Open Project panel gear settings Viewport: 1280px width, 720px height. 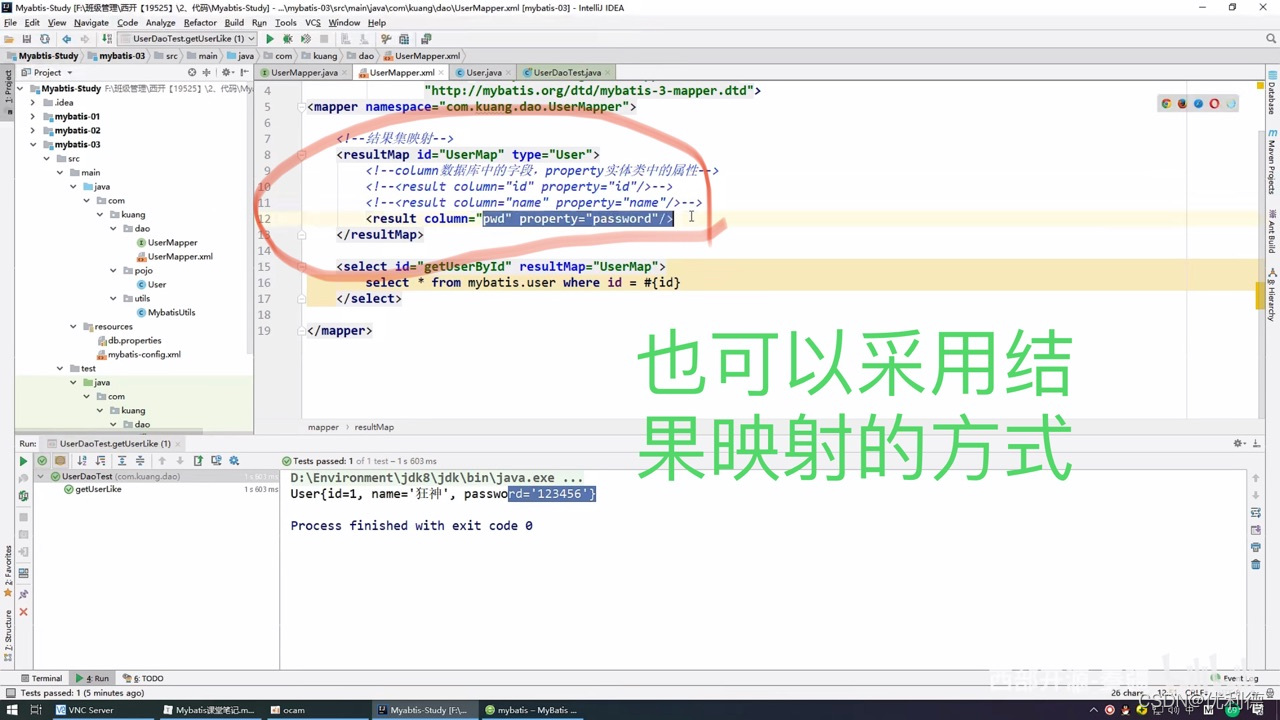226,72
